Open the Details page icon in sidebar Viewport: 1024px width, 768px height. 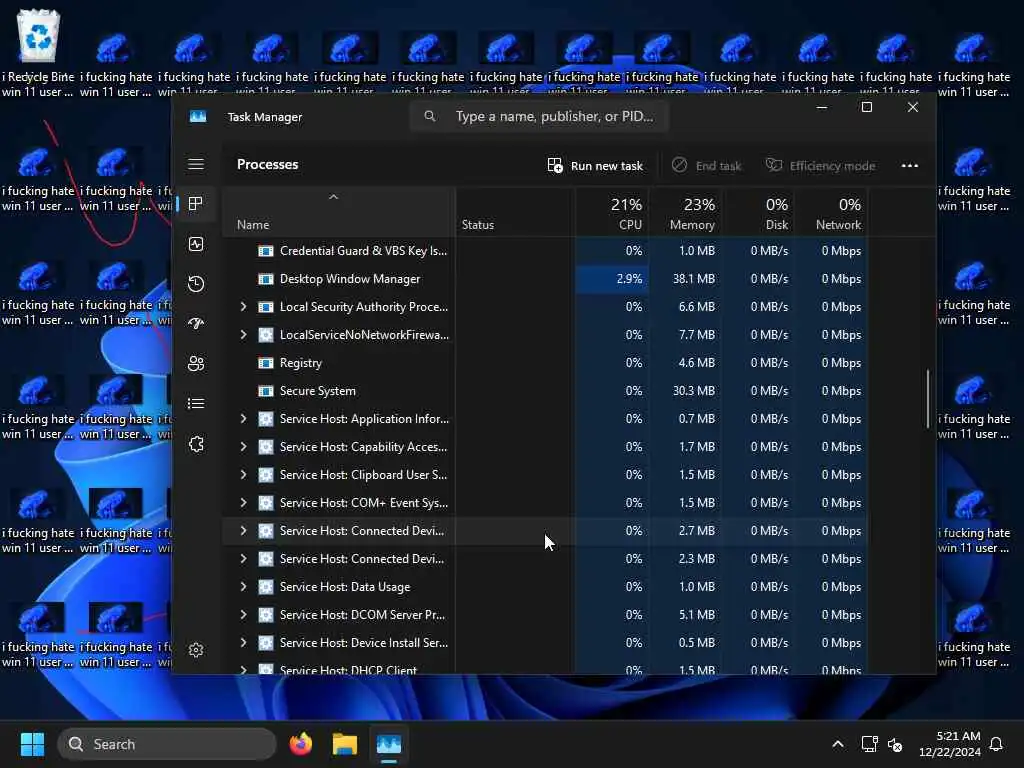[x=196, y=404]
